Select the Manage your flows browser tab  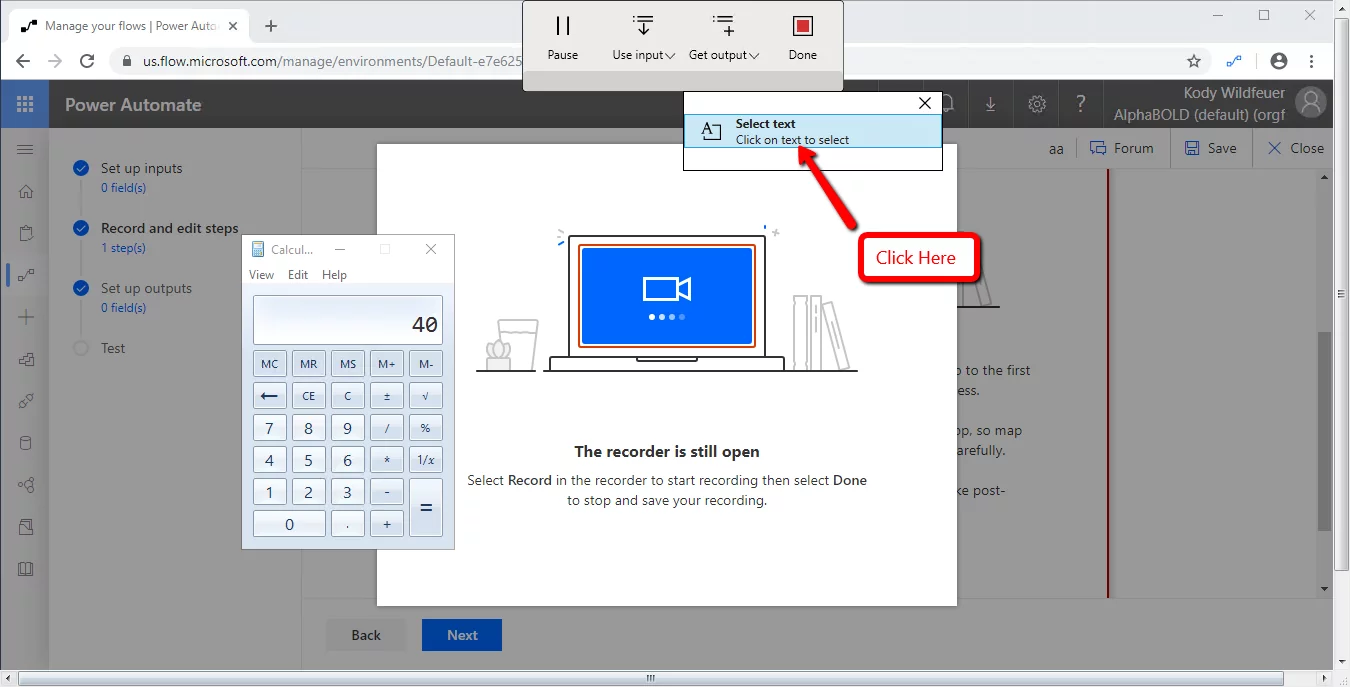click(x=130, y=26)
